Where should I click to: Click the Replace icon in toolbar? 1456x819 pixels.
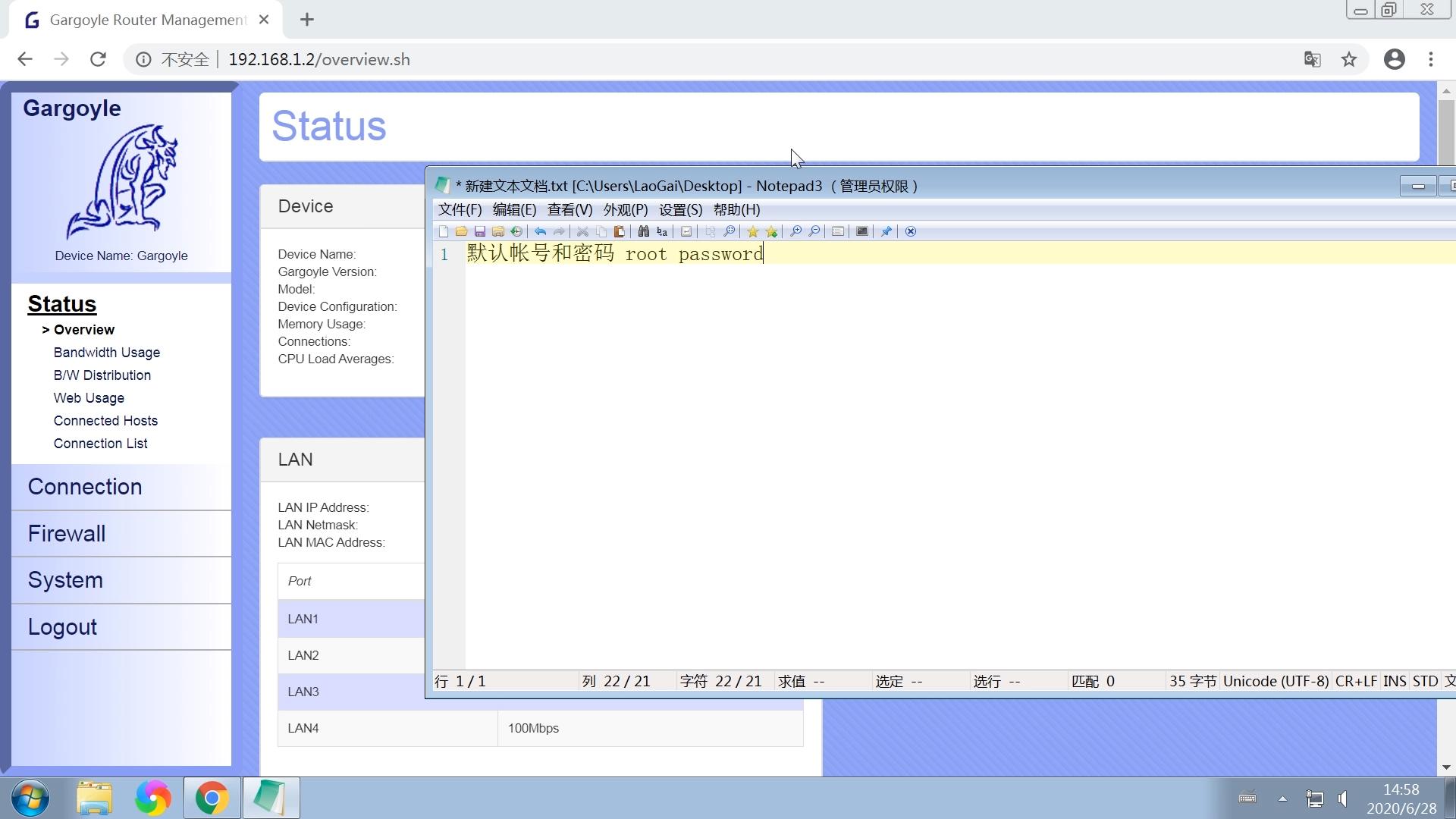coord(662,231)
